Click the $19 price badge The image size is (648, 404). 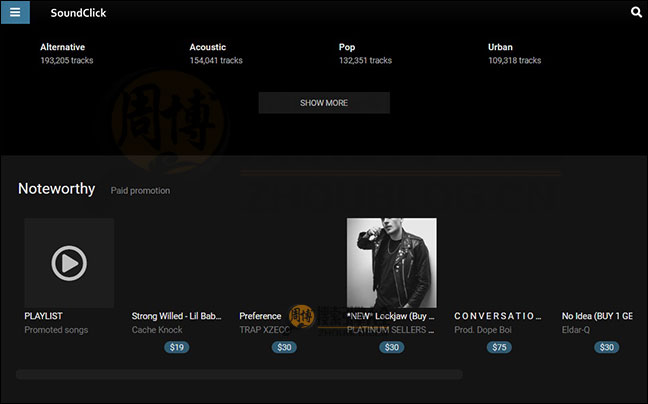pyautogui.click(x=176, y=347)
